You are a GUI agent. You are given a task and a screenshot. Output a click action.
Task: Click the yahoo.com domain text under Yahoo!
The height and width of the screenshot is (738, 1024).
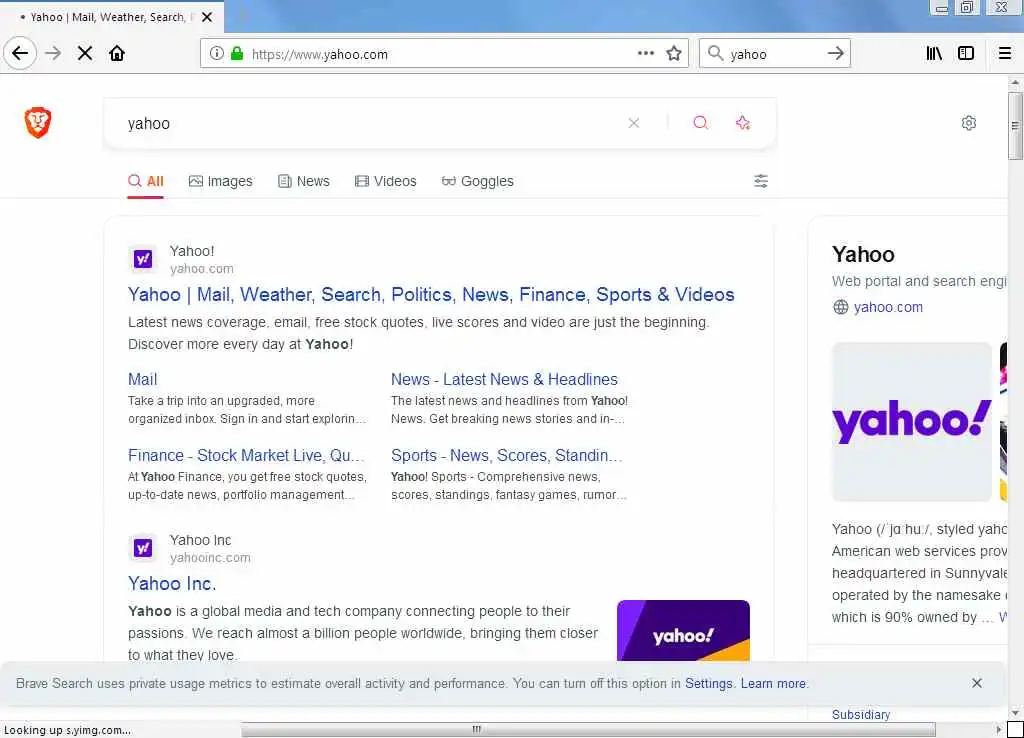tap(202, 268)
